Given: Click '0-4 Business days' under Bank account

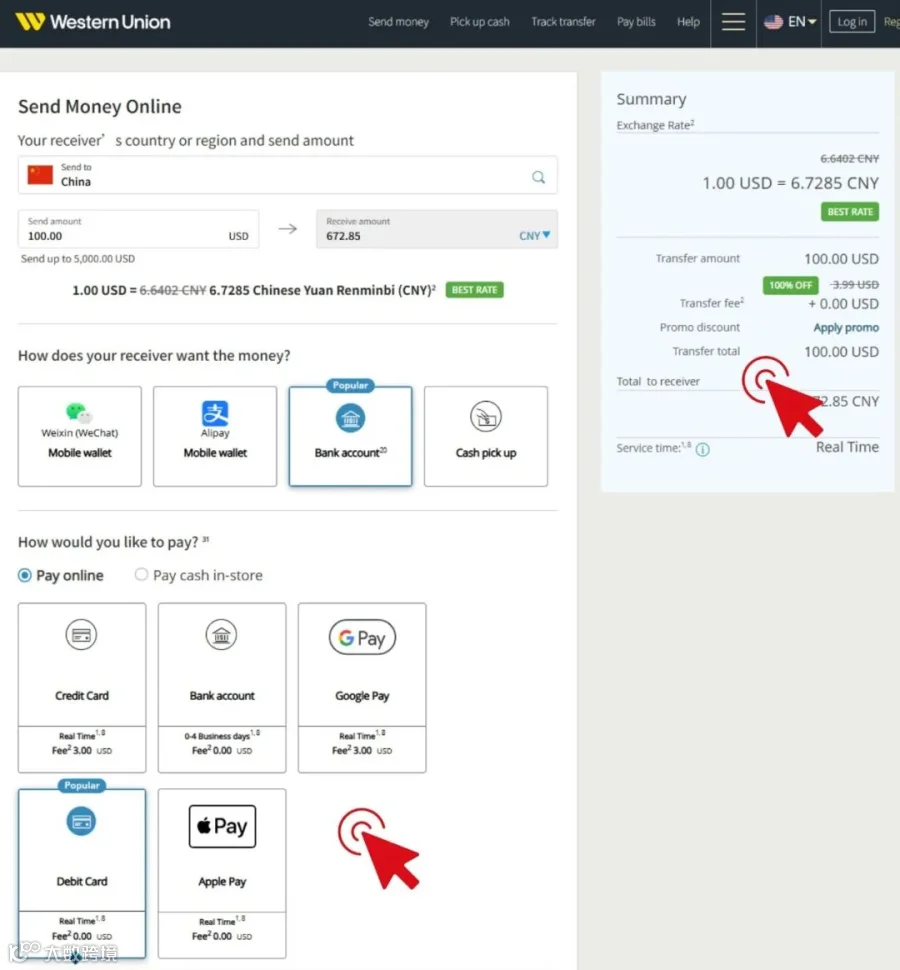Looking at the screenshot, I should pos(221,736).
